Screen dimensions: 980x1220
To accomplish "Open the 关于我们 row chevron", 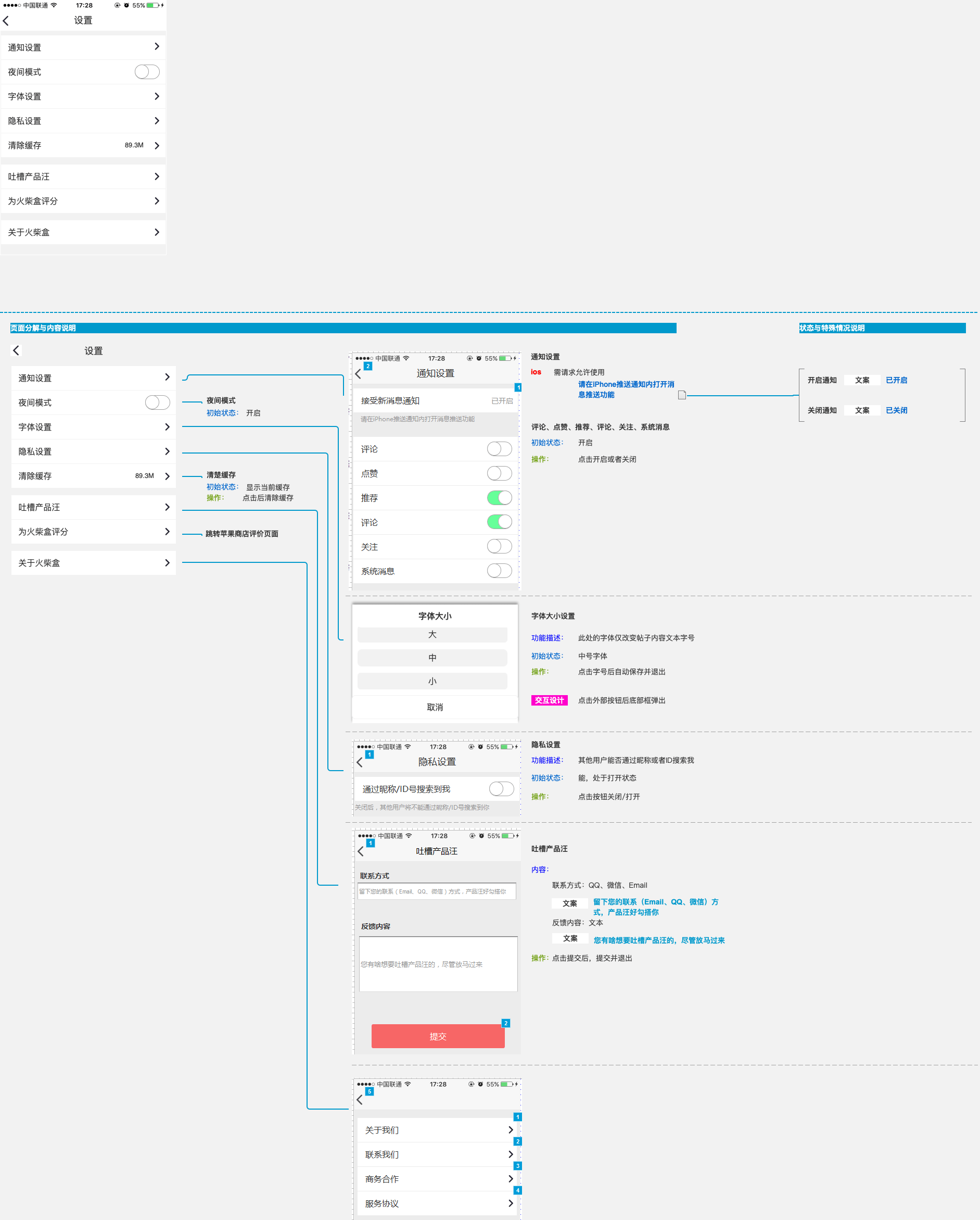I will [x=511, y=1129].
